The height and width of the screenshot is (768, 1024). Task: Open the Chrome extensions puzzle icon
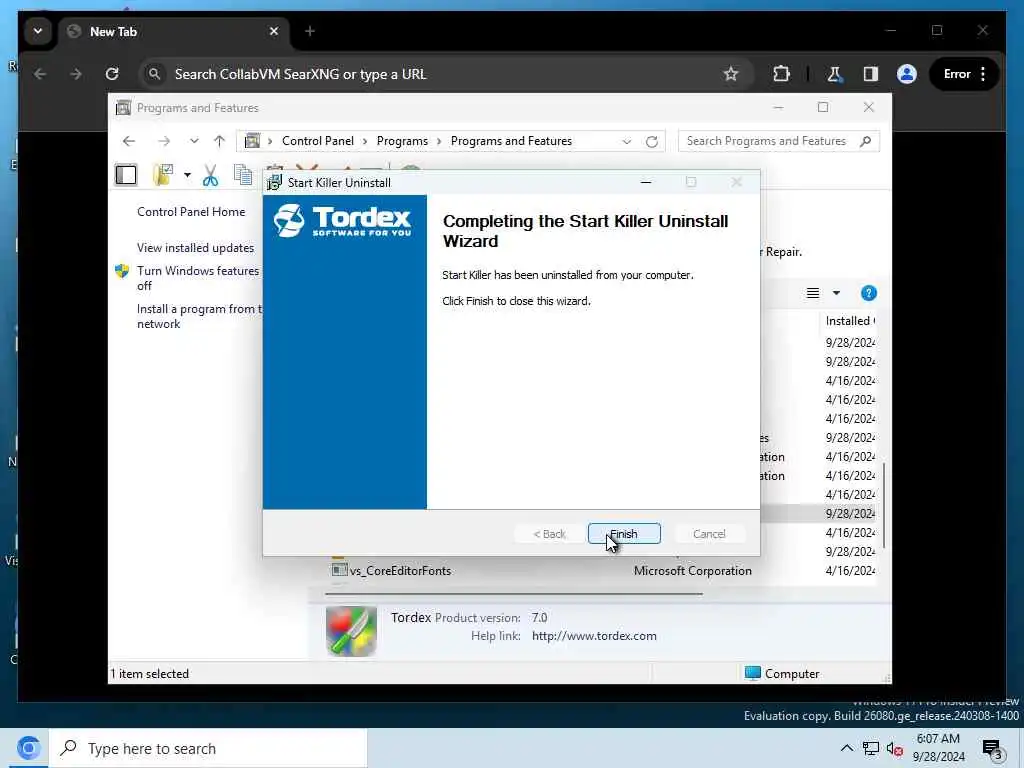pyautogui.click(x=781, y=74)
